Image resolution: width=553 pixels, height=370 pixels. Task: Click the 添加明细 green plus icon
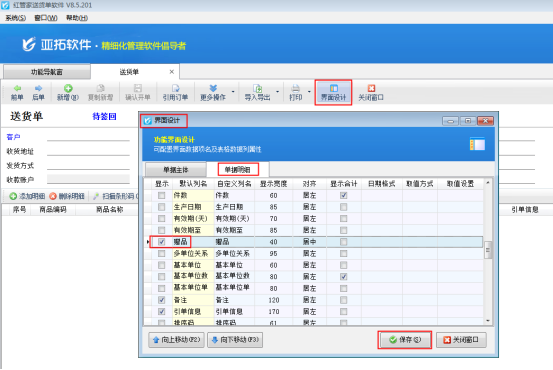point(13,196)
